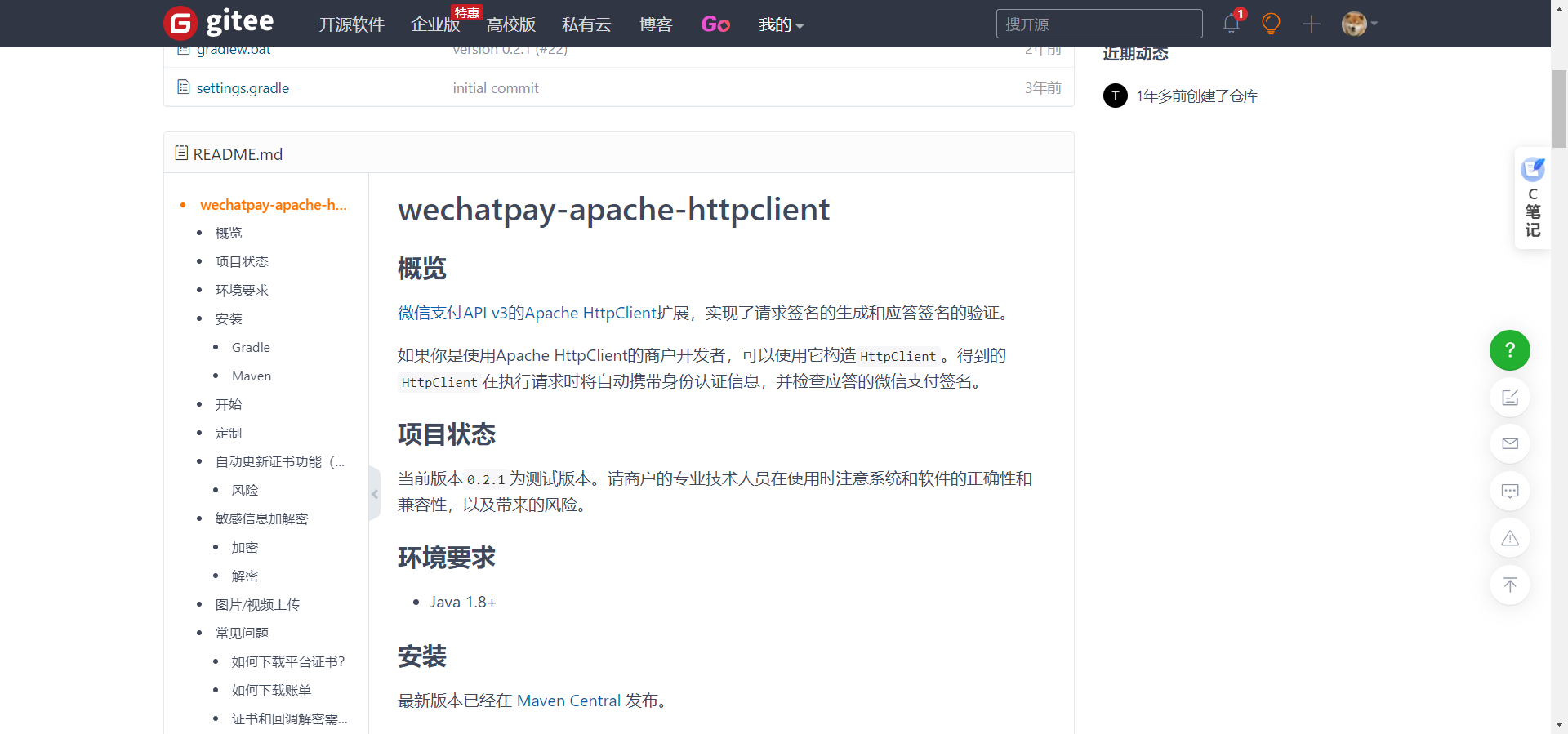The image size is (1568, 734).
Task: Click the green help question button
Action: [x=1510, y=350]
